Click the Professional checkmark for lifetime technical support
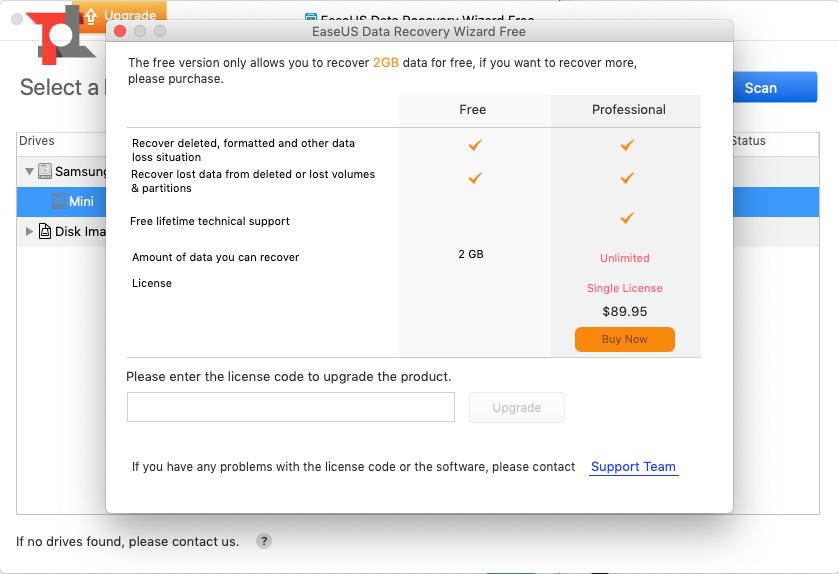This screenshot has width=839, height=574. coord(627,218)
